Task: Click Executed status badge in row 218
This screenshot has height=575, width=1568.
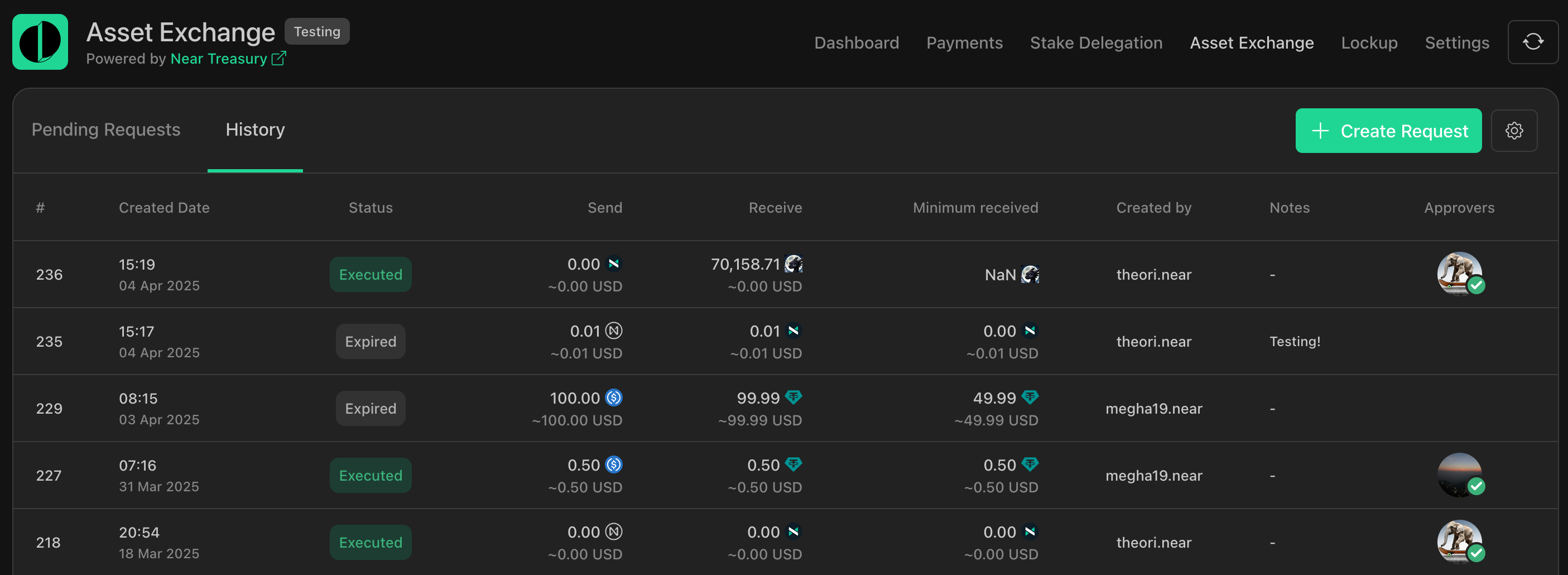Action: coord(370,543)
